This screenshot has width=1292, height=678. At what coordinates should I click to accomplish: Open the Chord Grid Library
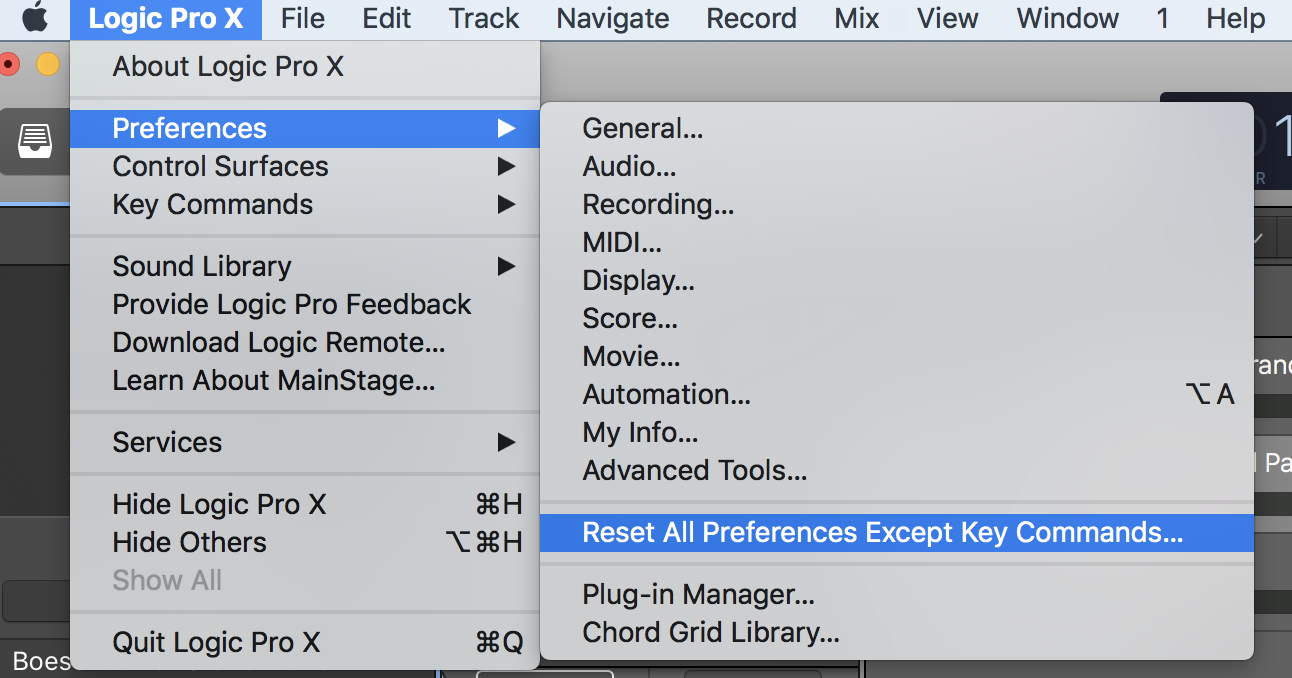point(710,632)
